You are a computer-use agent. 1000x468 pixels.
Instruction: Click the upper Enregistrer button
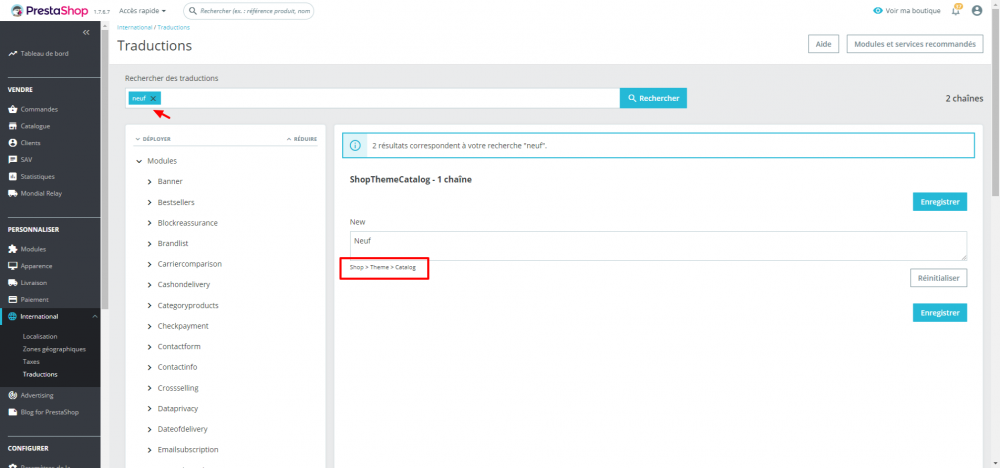click(x=940, y=201)
